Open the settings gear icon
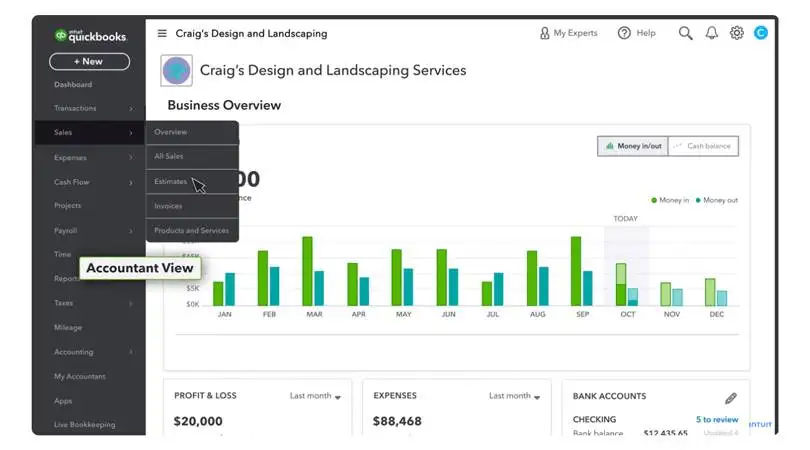Viewport: 810px width, 450px height. tap(737, 33)
